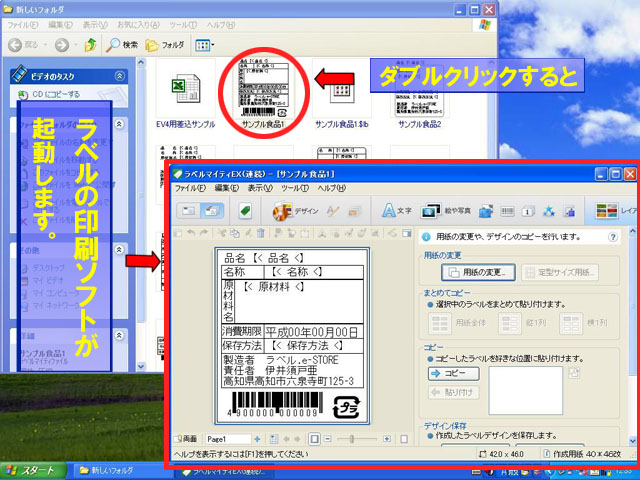The height and width of the screenshot is (480, 640).
Task: Click right panel scroll down arrow
Action: click(632, 441)
